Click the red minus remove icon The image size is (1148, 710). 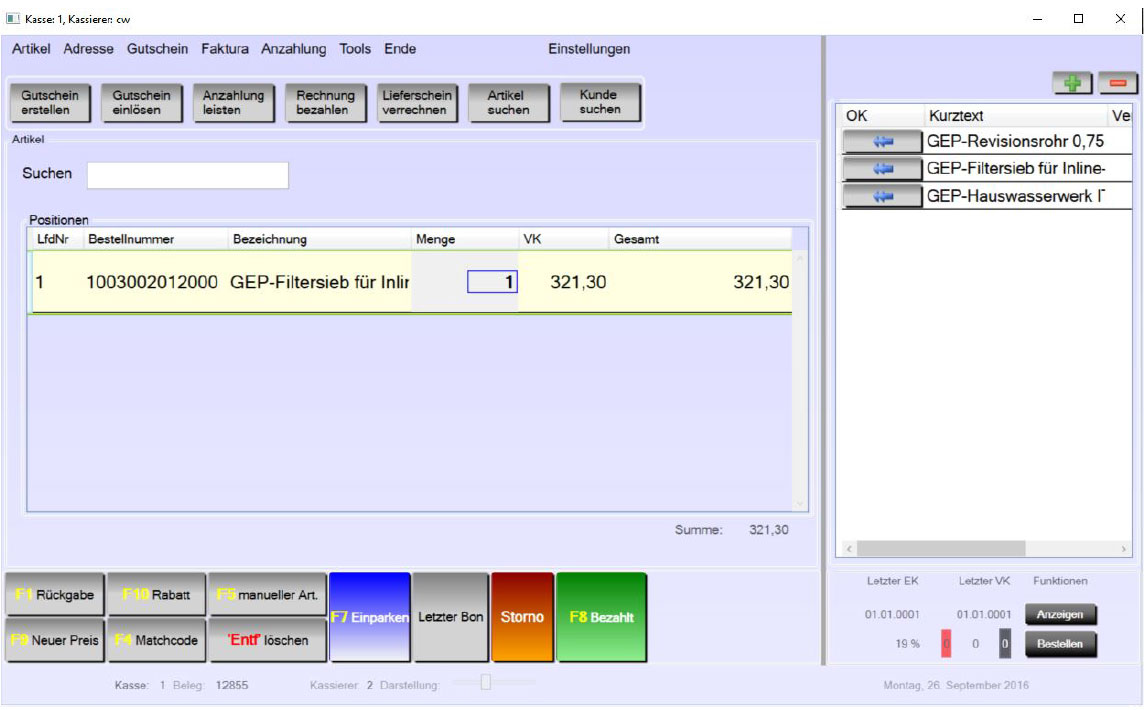tap(1118, 84)
